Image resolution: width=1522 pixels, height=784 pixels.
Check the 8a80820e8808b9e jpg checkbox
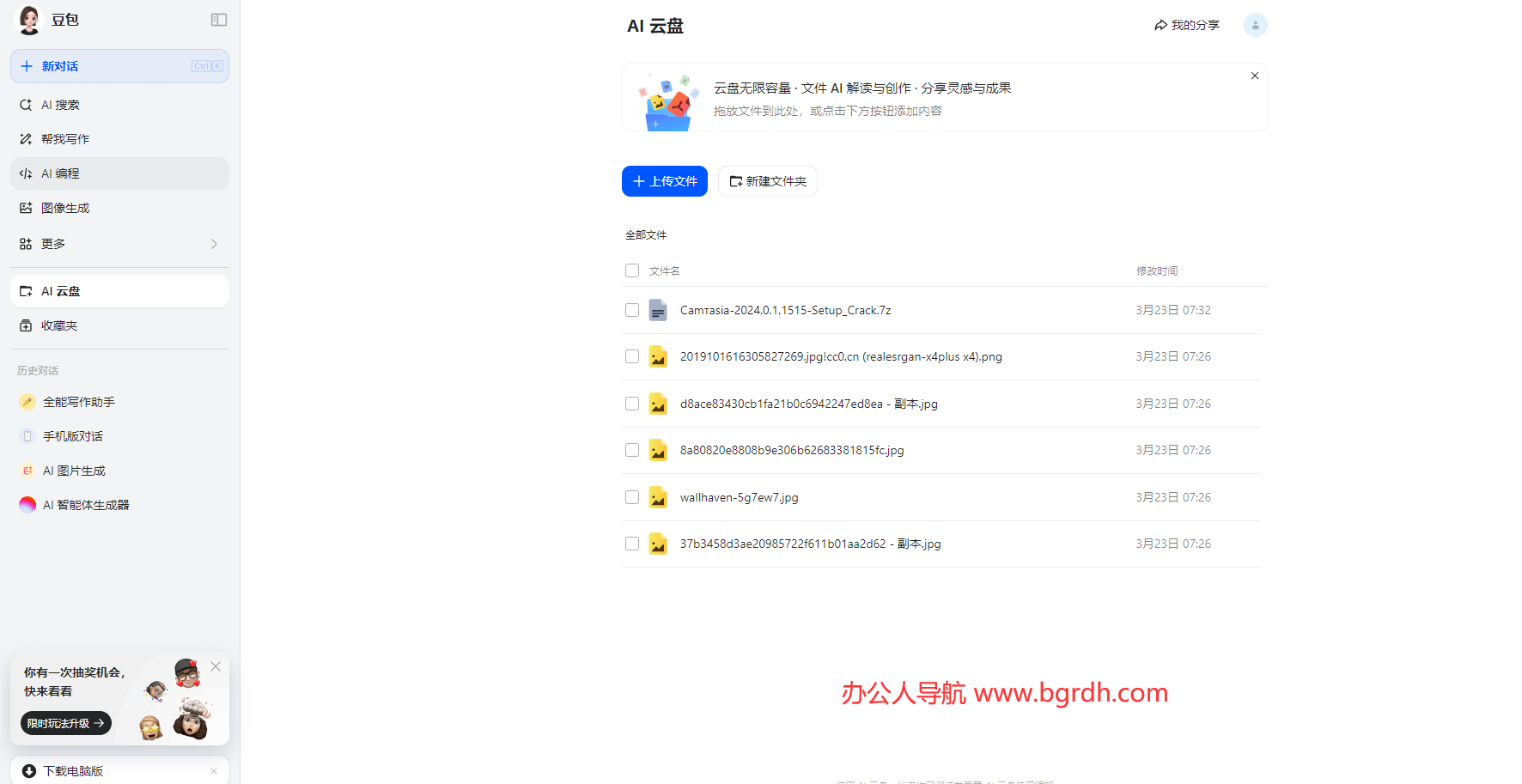632,450
